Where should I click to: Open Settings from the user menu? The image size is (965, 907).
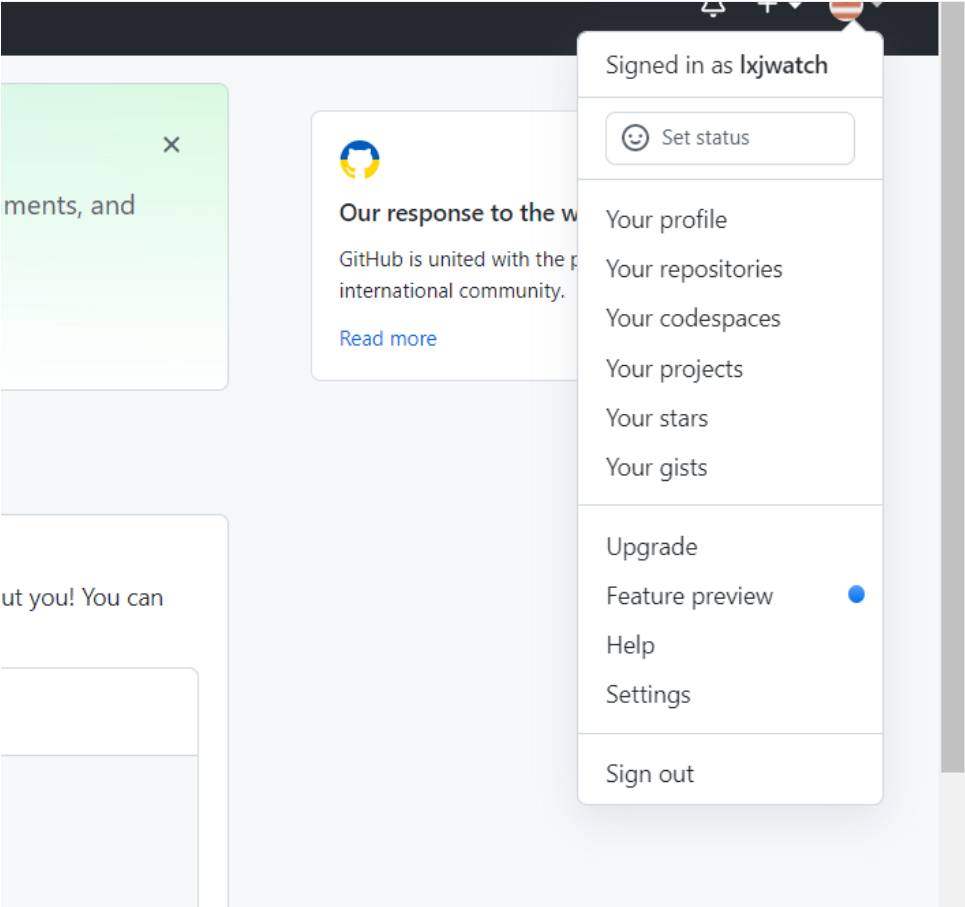[x=648, y=694]
